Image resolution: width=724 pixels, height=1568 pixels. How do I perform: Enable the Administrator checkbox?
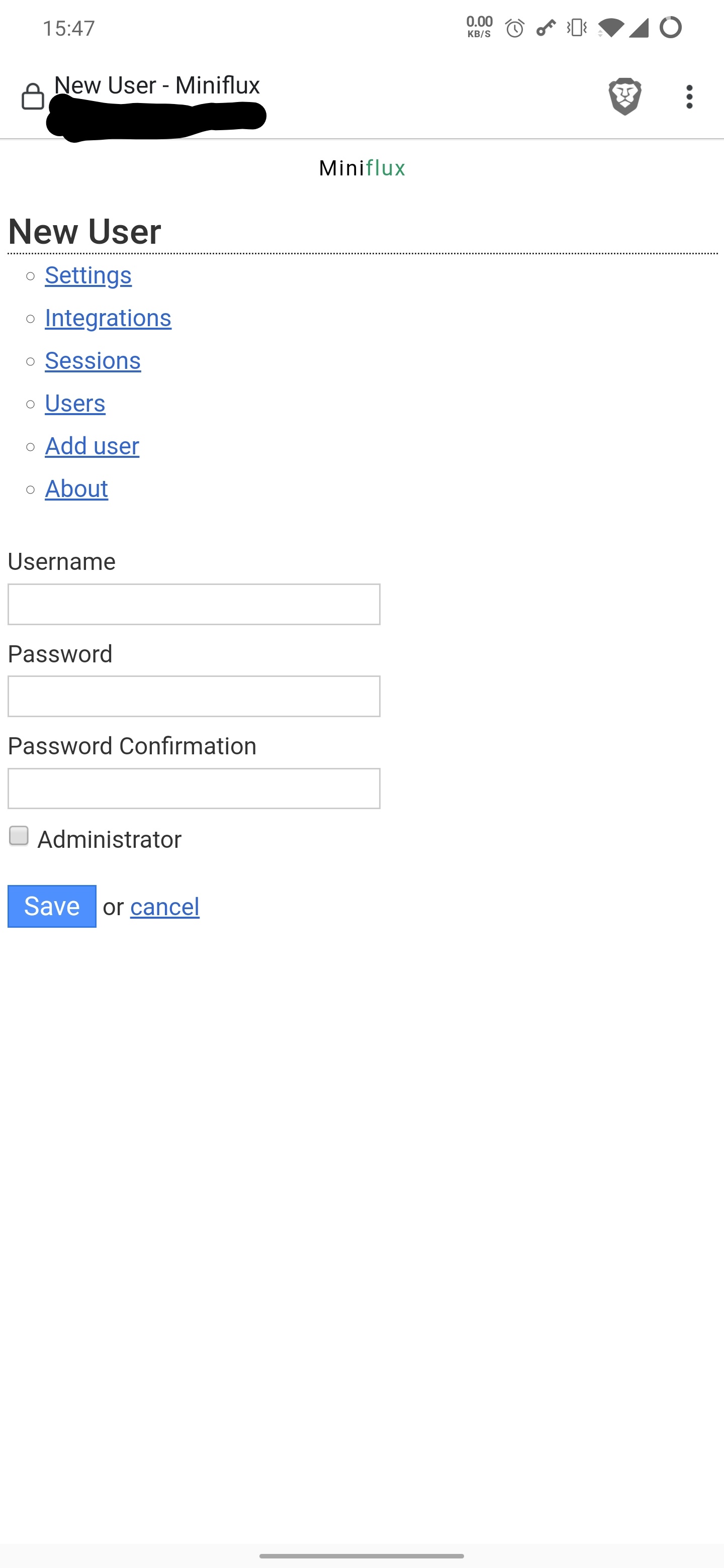point(18,836)
